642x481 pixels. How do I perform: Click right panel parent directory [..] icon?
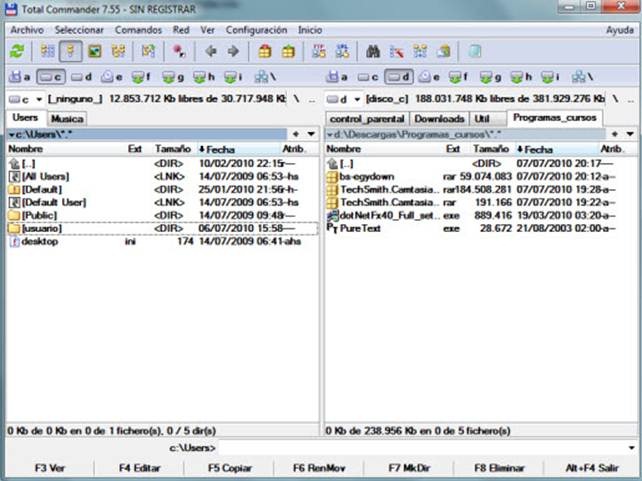pyautogui.click(x=332, y=164)
